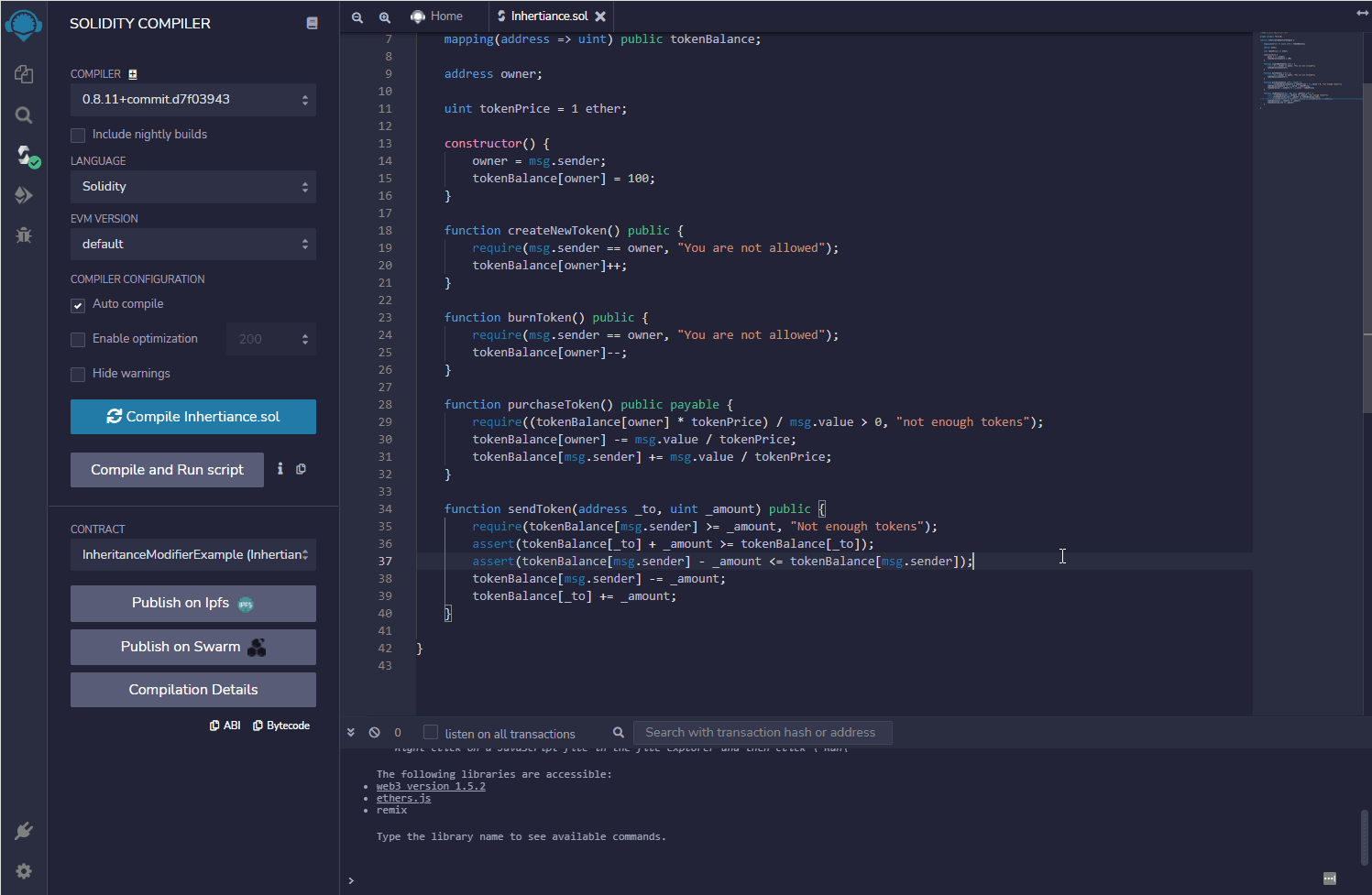Click the transaction hash search field
The image size is (1372, 895).
[763, 732]
